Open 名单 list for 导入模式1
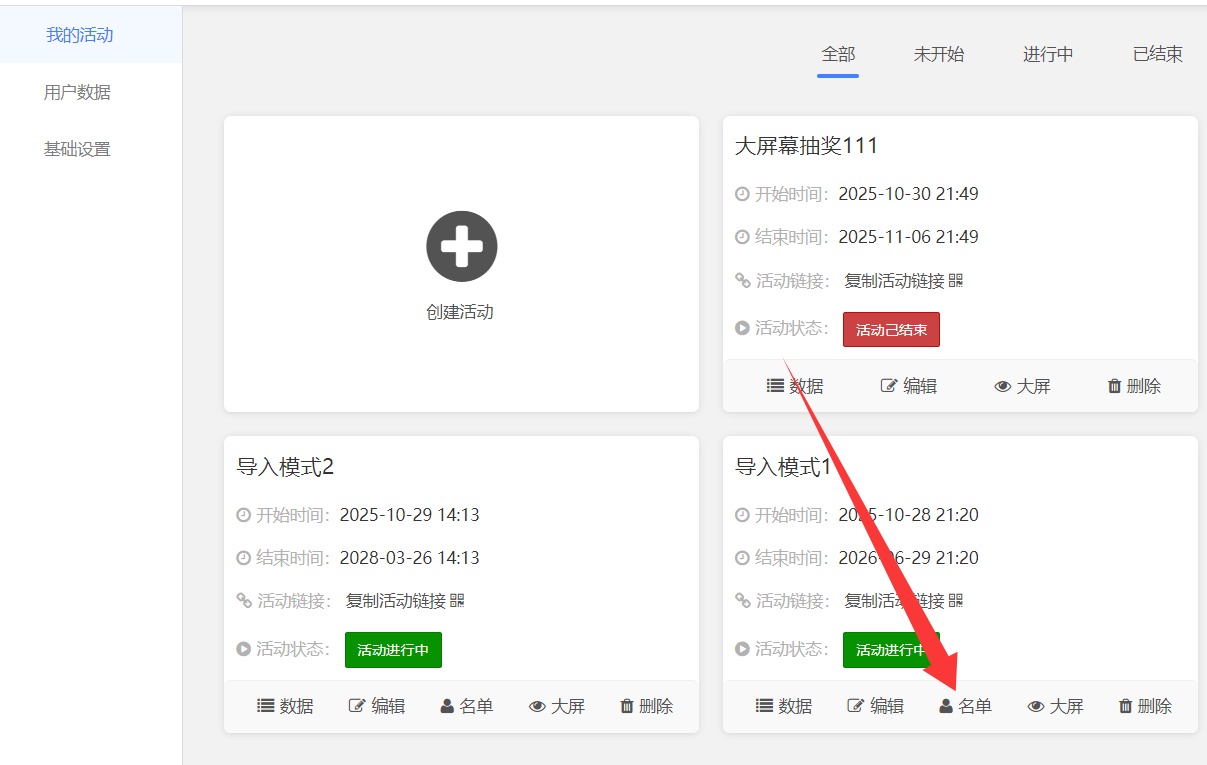The height and width of the screenshot is (765, 1207). pos(965,706)
